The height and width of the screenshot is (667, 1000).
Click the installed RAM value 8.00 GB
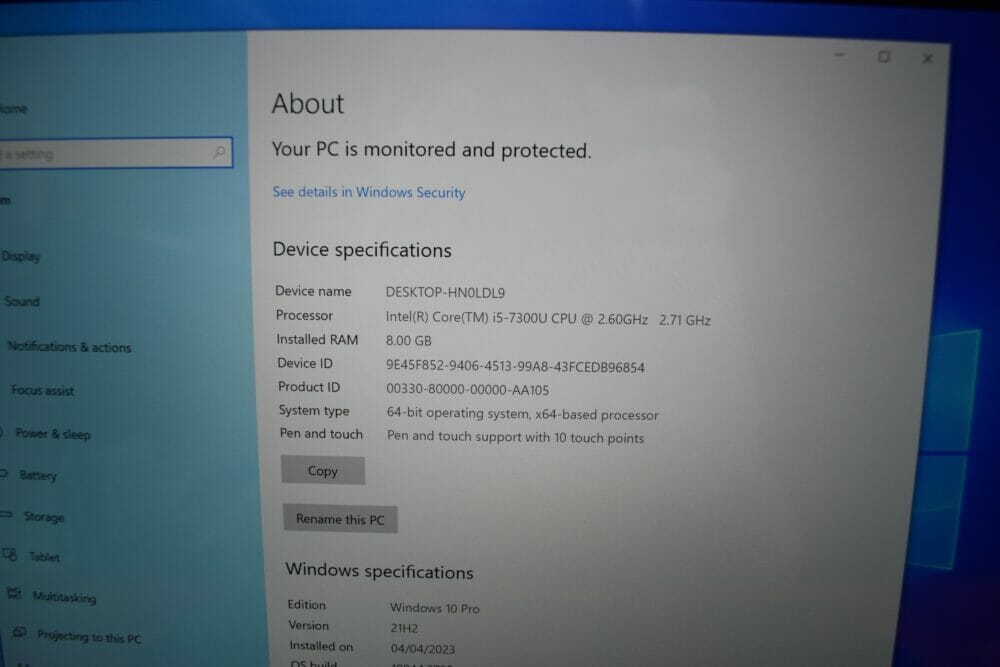(x=409, y=341)
